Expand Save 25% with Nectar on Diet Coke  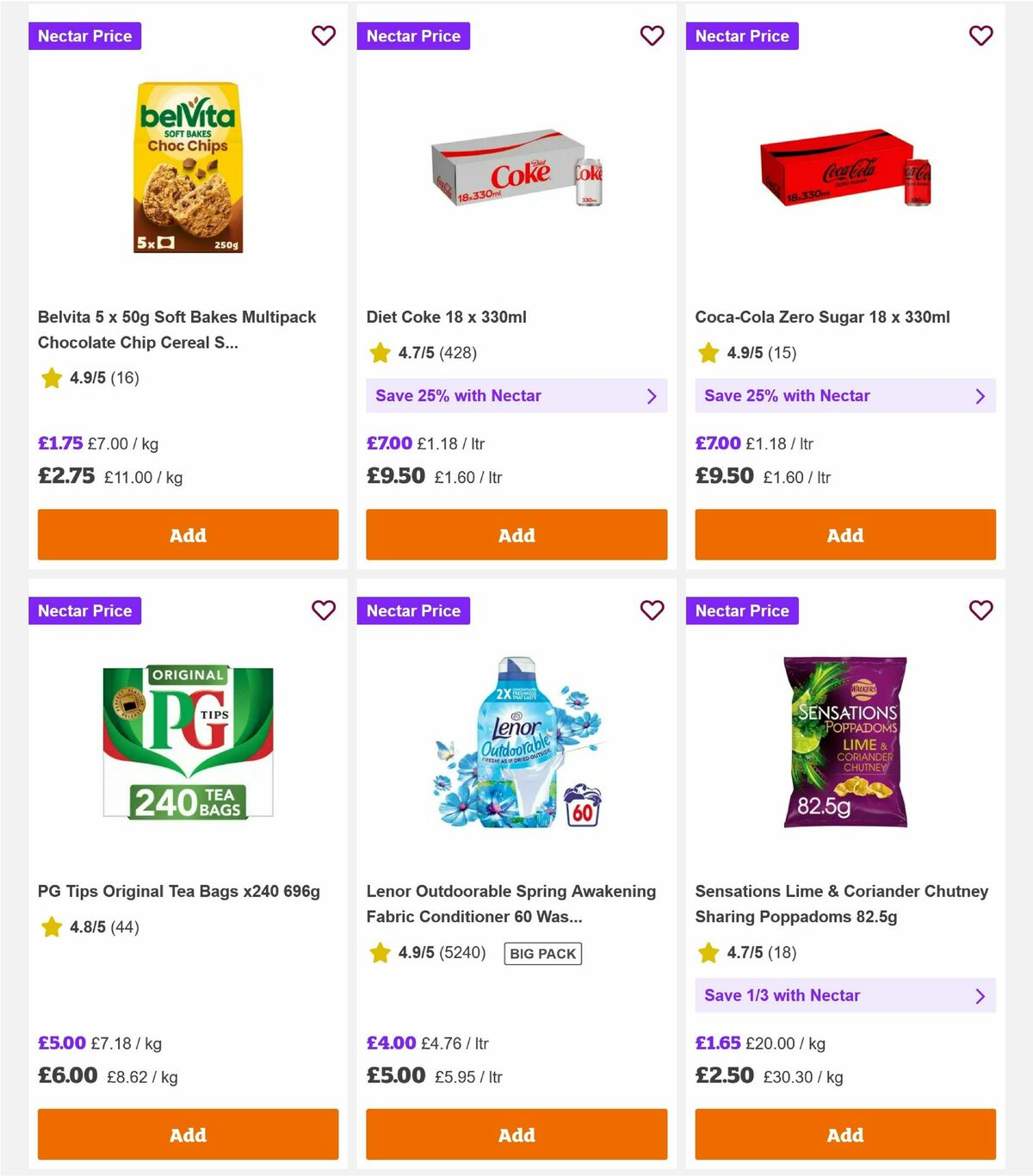coord(516,395)
